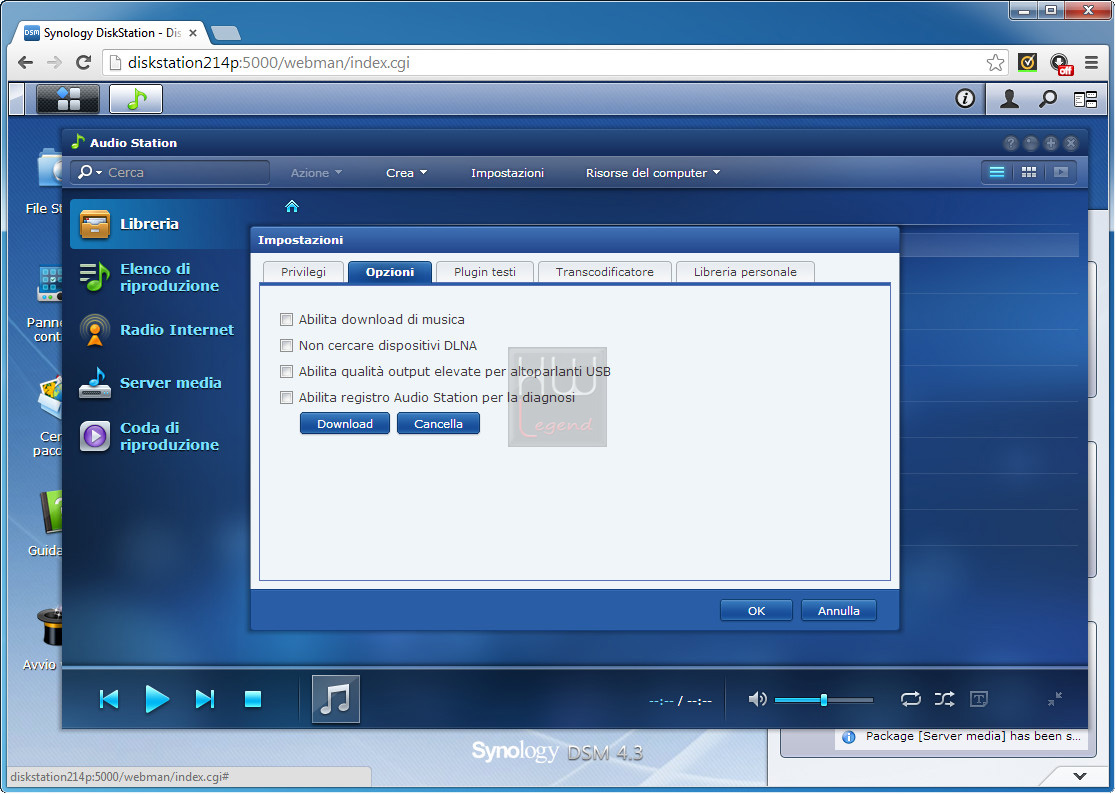
Task: Open the DSM main menu grid icon
Action: [68, 99]
